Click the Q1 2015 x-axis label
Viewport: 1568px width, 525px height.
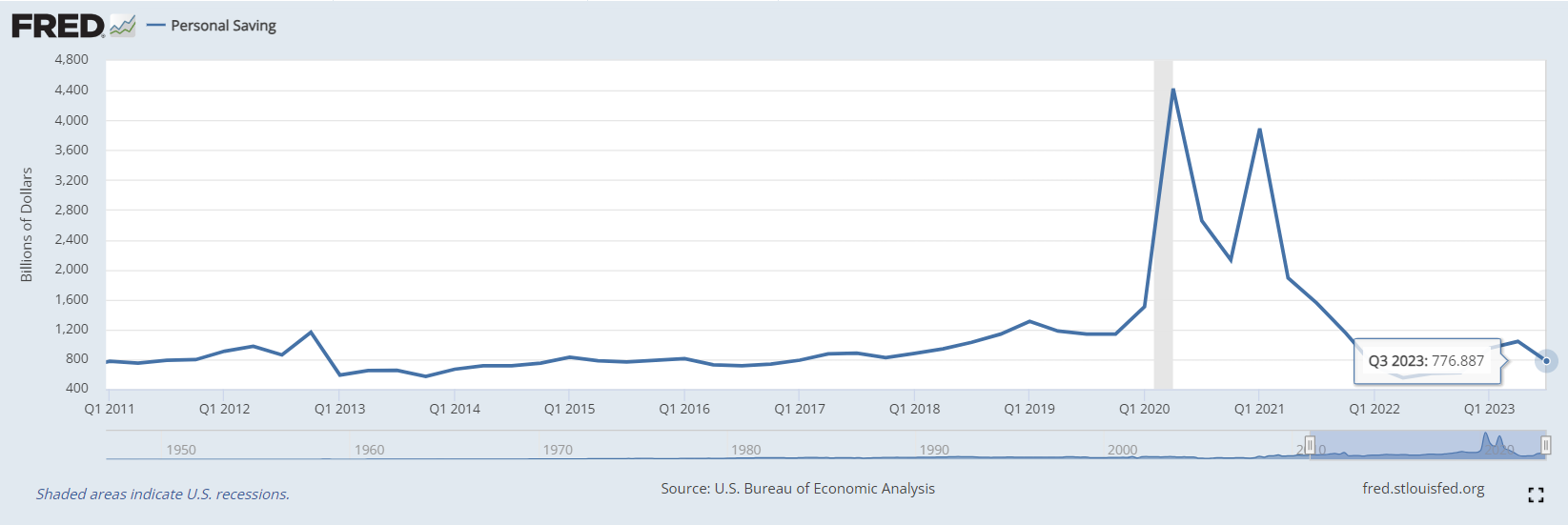569,409
